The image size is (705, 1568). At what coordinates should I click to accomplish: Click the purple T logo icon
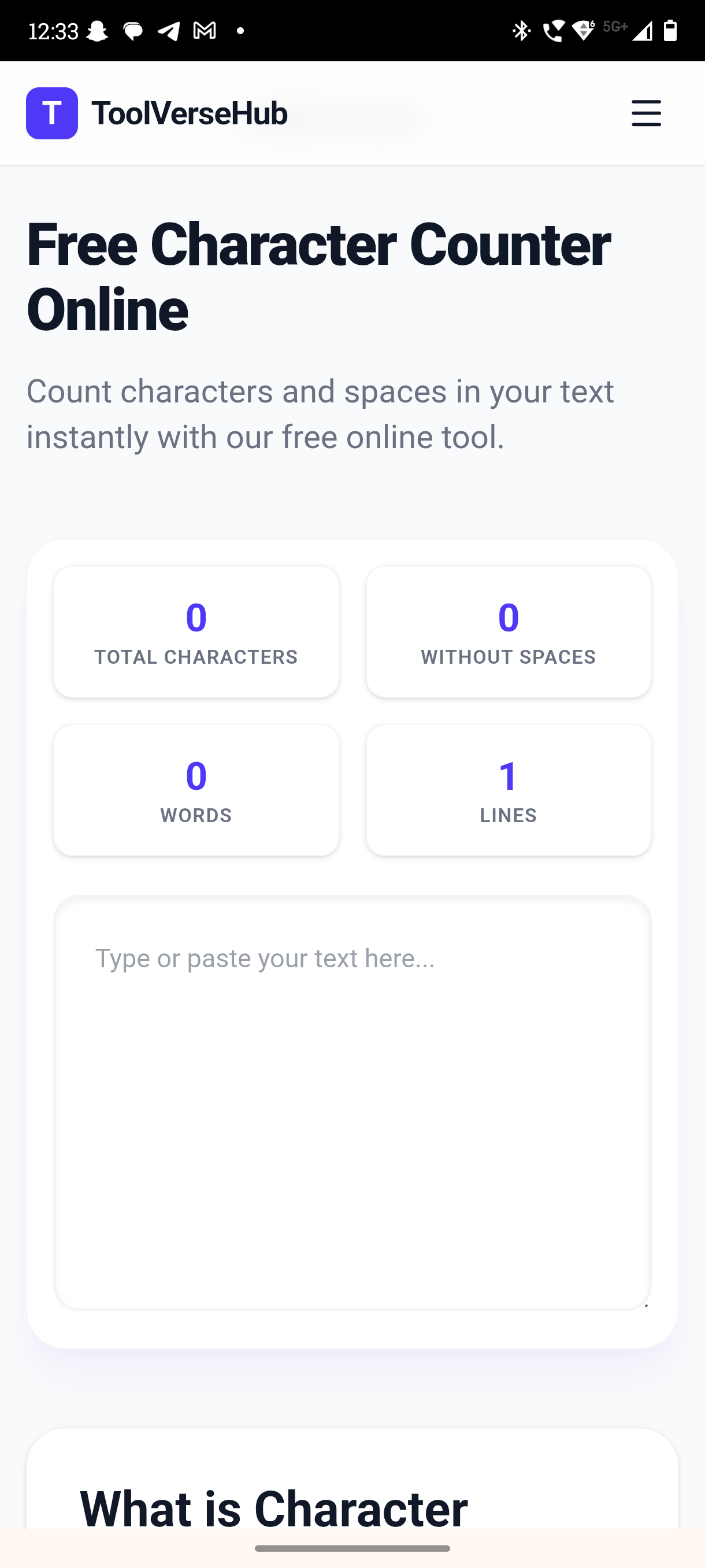tap(51, 113)
